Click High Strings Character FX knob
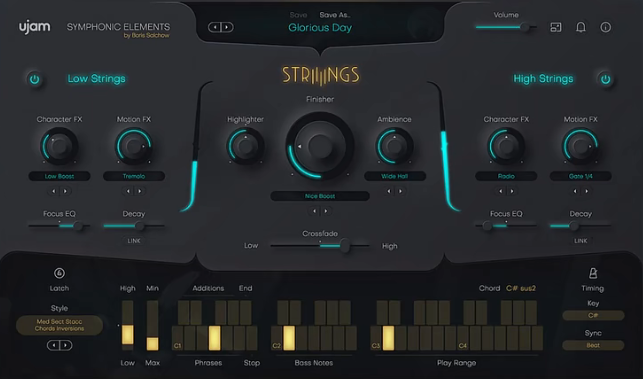This screenshot has height=379, width=643. pyautogui.click(x=506, y=146)
